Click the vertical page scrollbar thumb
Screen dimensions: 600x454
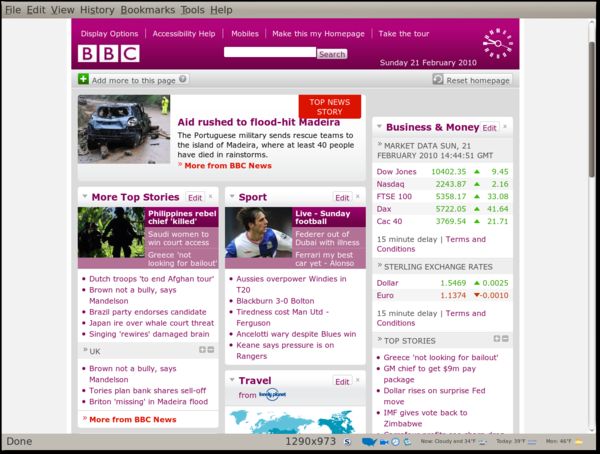point(592,109)
